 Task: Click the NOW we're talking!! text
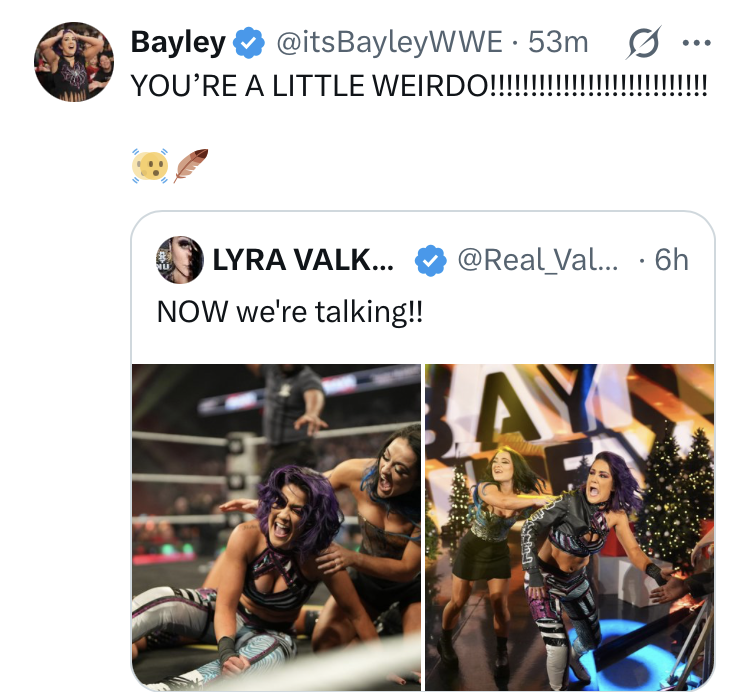point(290,312)
